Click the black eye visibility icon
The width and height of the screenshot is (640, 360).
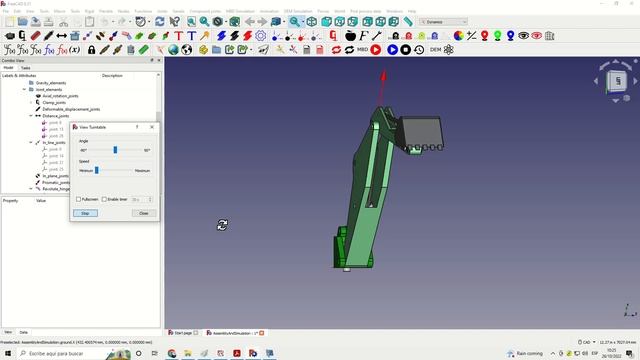[x=523, y=36]
